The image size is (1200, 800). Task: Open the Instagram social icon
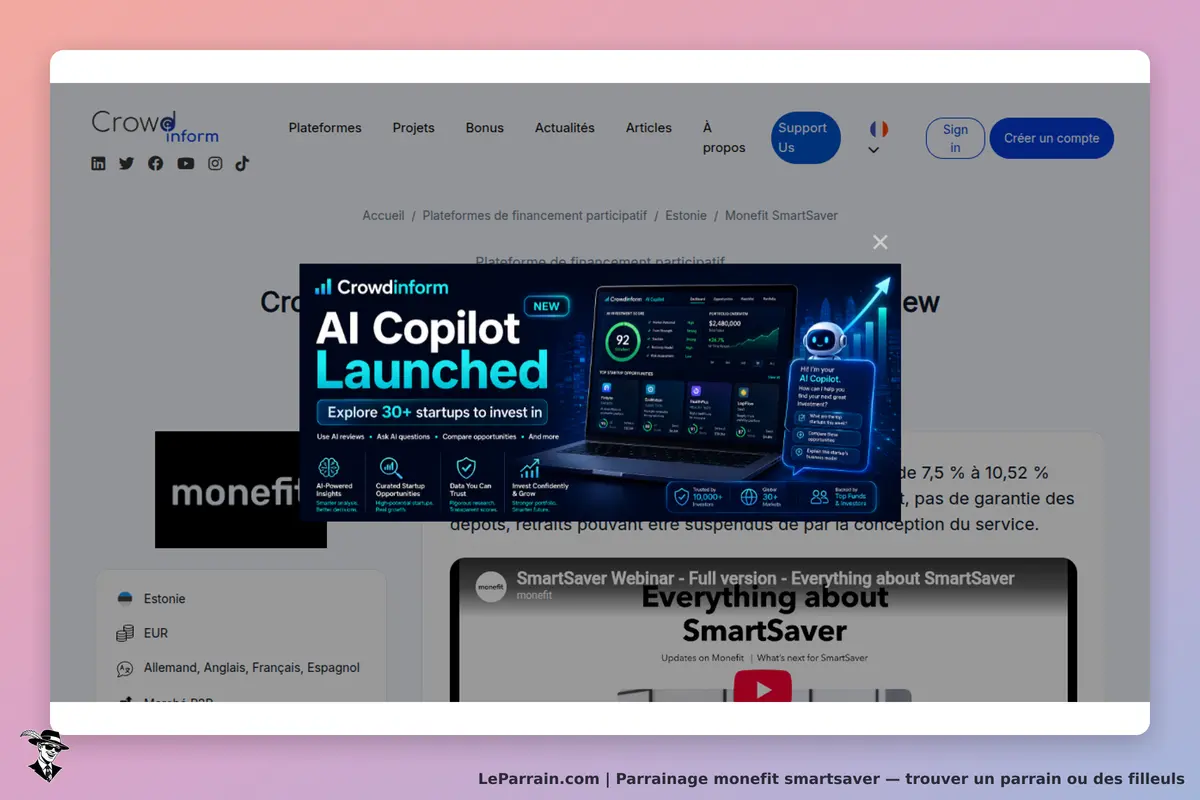pos(215,164)
